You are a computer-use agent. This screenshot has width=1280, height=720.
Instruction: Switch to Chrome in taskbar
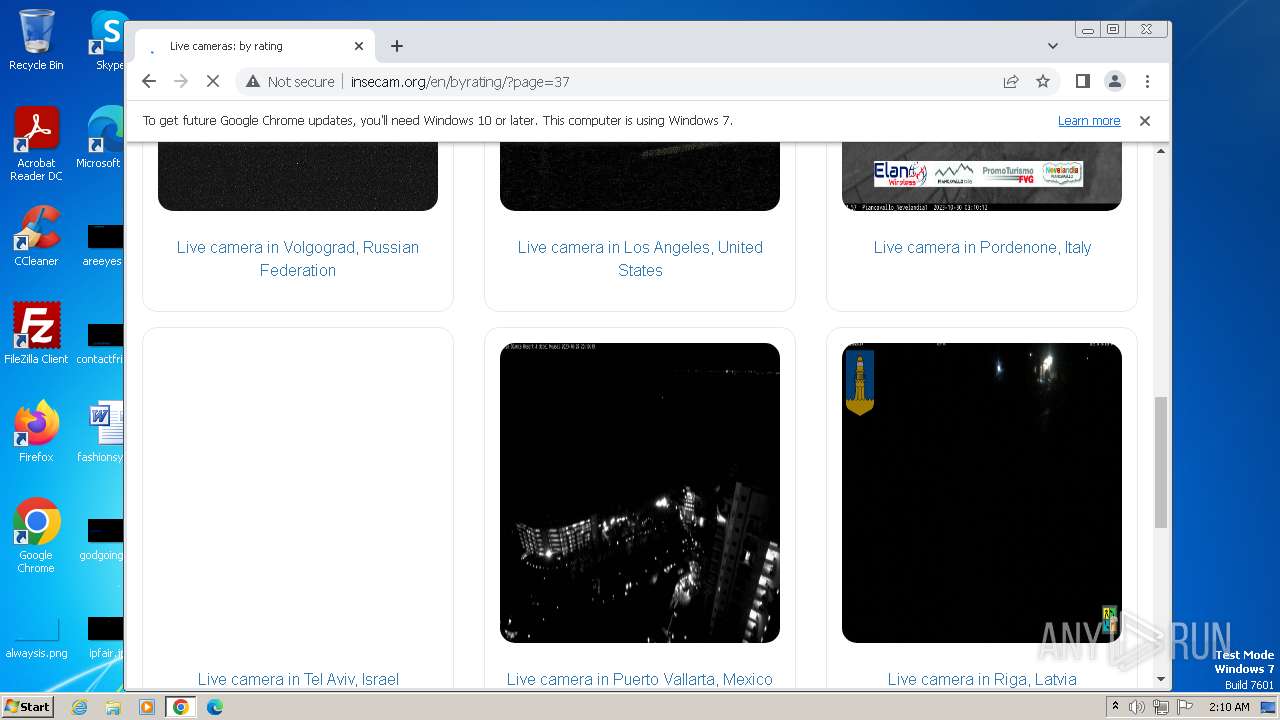[x=181, y=707]
